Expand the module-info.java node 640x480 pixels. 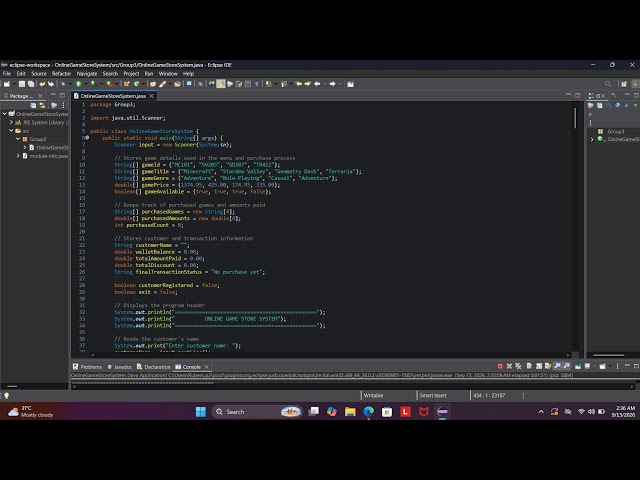[18, 156]
